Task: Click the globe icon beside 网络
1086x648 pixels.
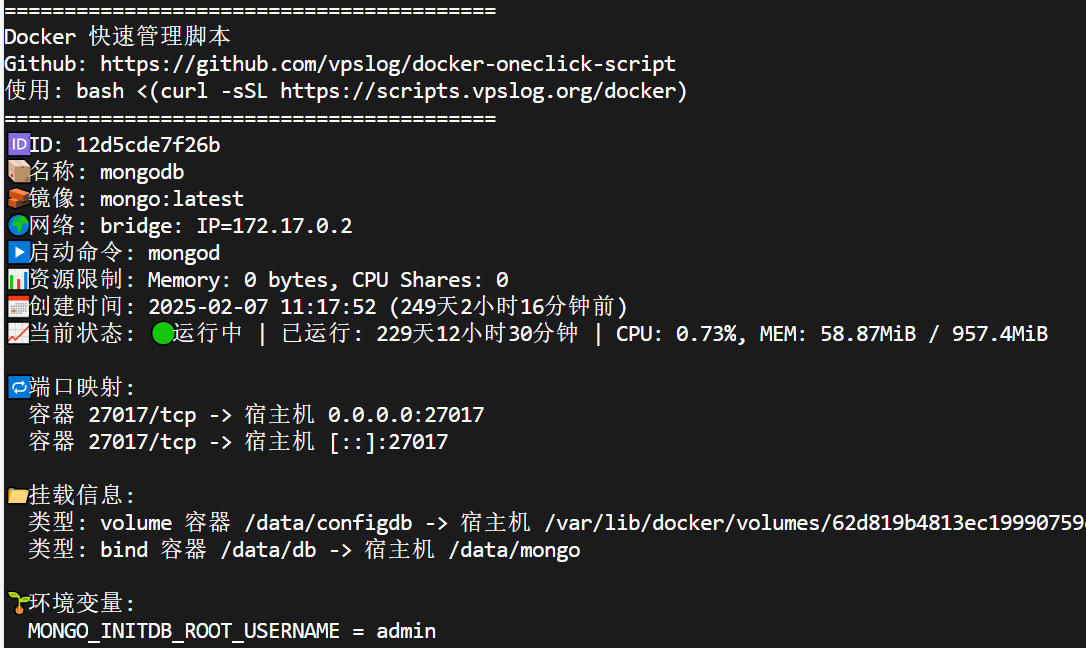Action: 17,226
